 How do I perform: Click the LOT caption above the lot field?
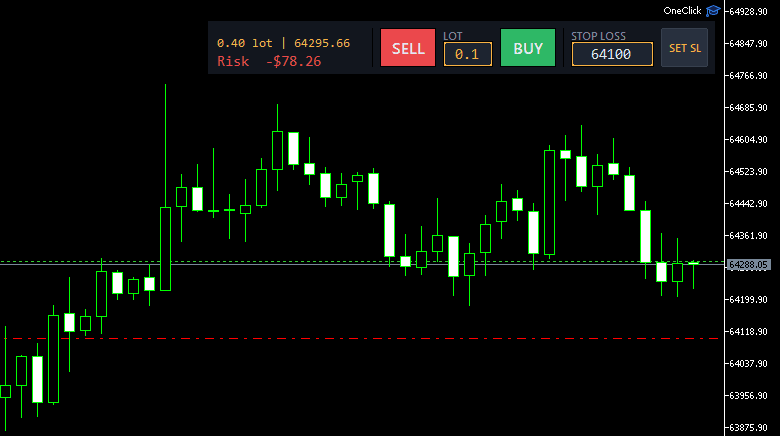[453, 36]
